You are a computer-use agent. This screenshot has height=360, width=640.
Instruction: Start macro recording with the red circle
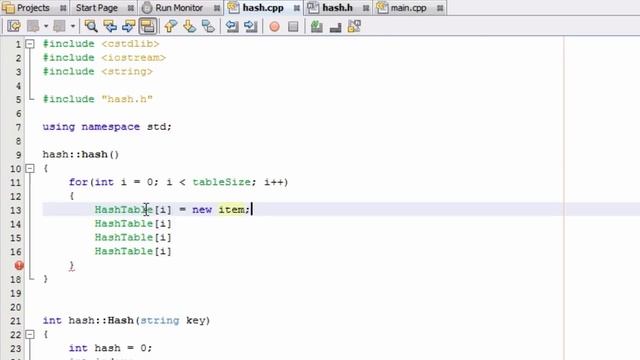click(x=274, y=27)
